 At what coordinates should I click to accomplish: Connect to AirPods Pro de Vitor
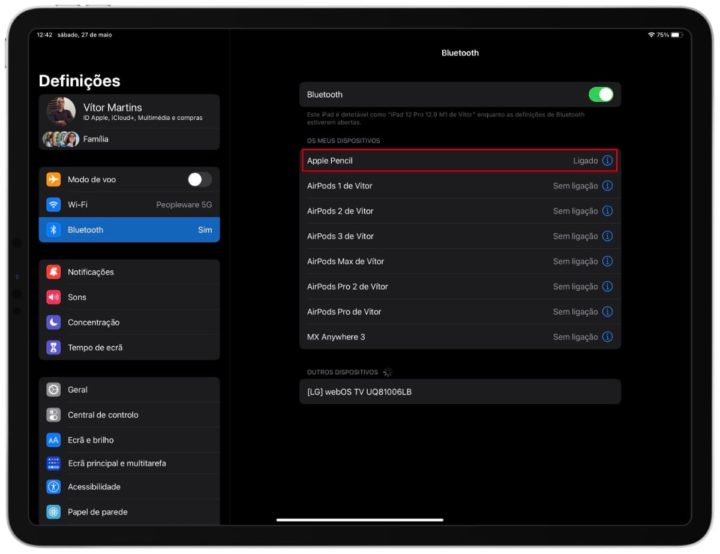click(x=460, y=311)
